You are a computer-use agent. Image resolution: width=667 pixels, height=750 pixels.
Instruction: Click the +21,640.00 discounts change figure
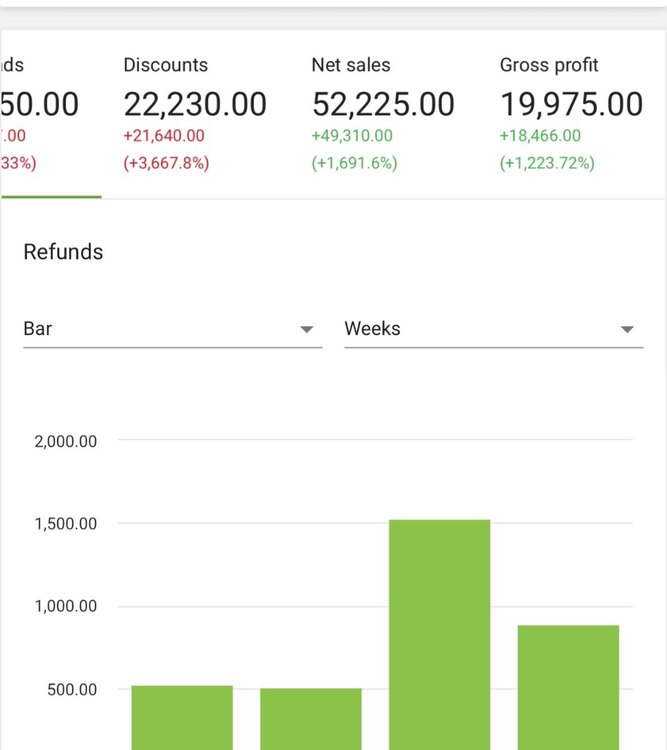tap(164, 136)
